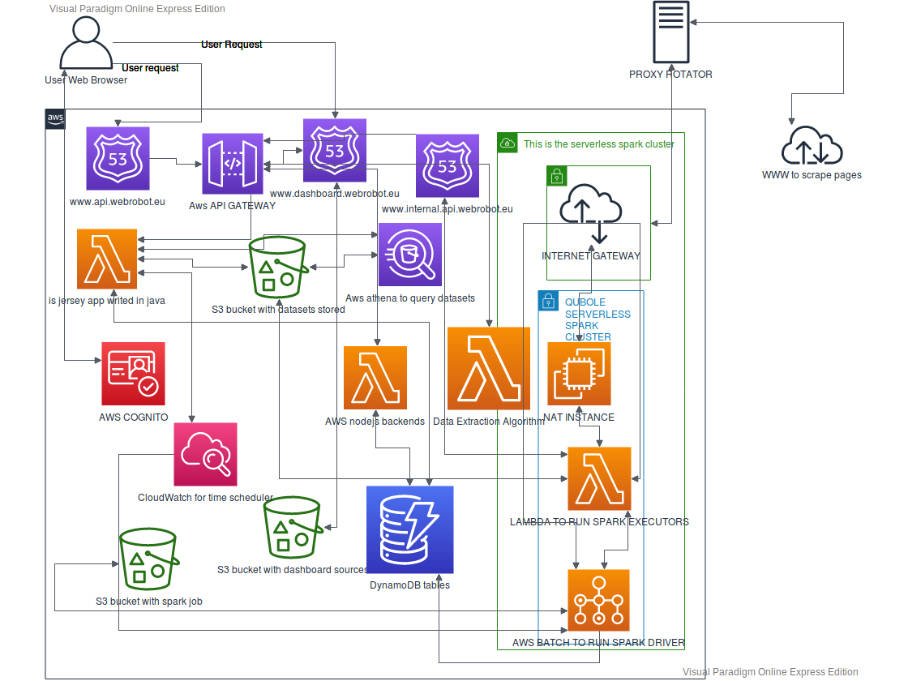Select the AWS COGNITO icon
This screenshot has width=908, height=681.
point(132,374)
